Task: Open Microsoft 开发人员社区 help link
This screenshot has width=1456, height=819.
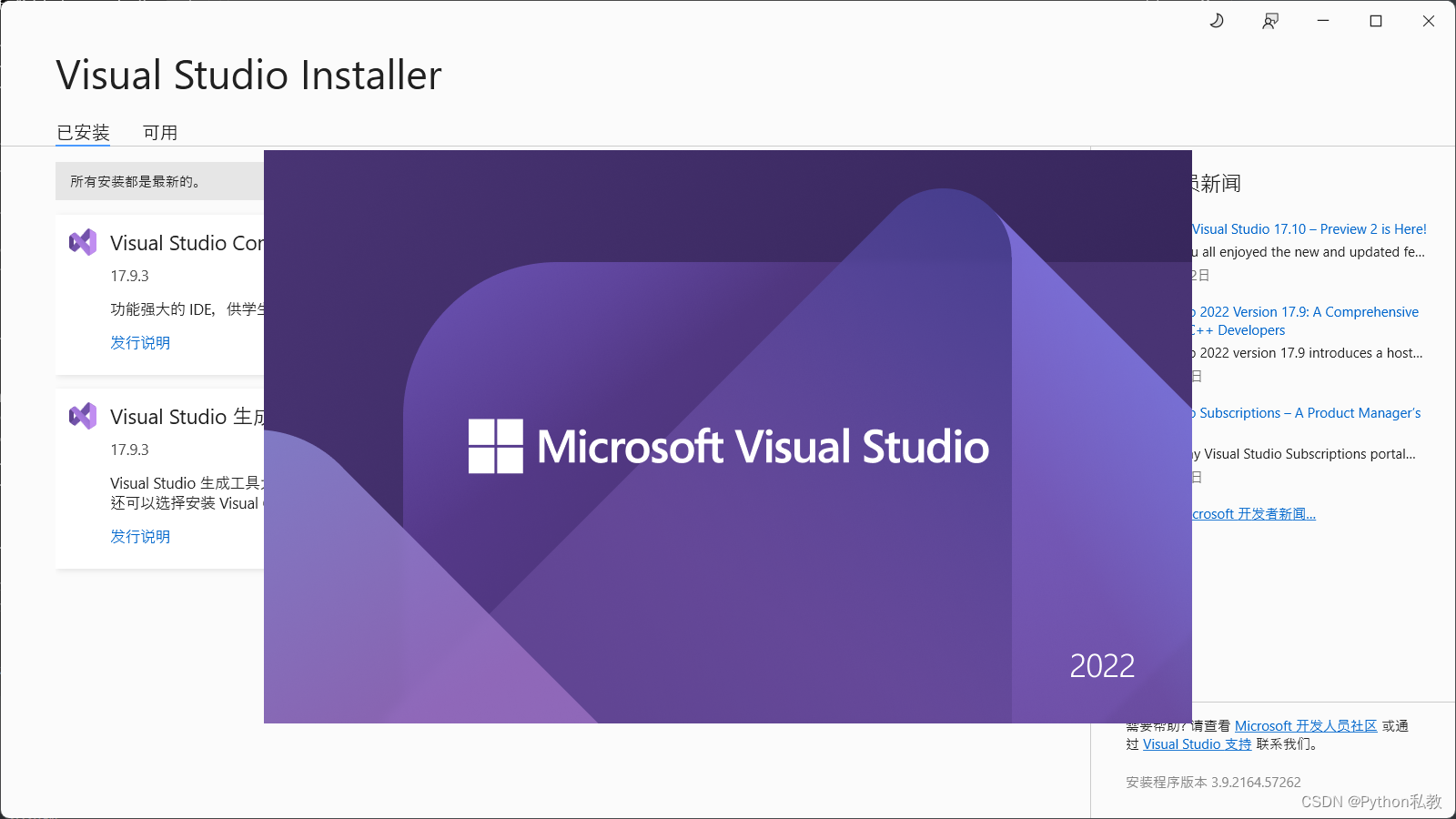Action: (x=1306, y=726)
